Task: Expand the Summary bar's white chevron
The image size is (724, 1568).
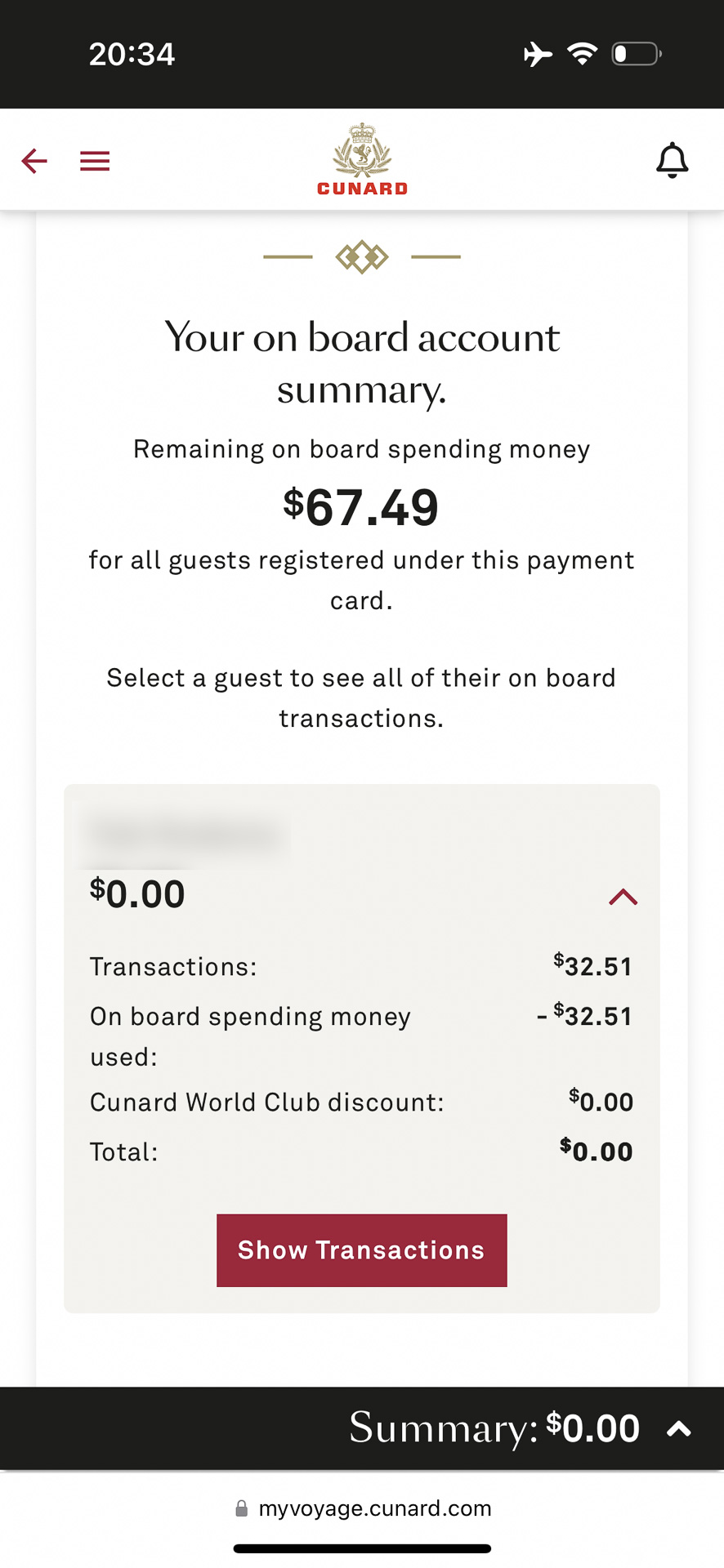Action: click(x=679, y=1429)
